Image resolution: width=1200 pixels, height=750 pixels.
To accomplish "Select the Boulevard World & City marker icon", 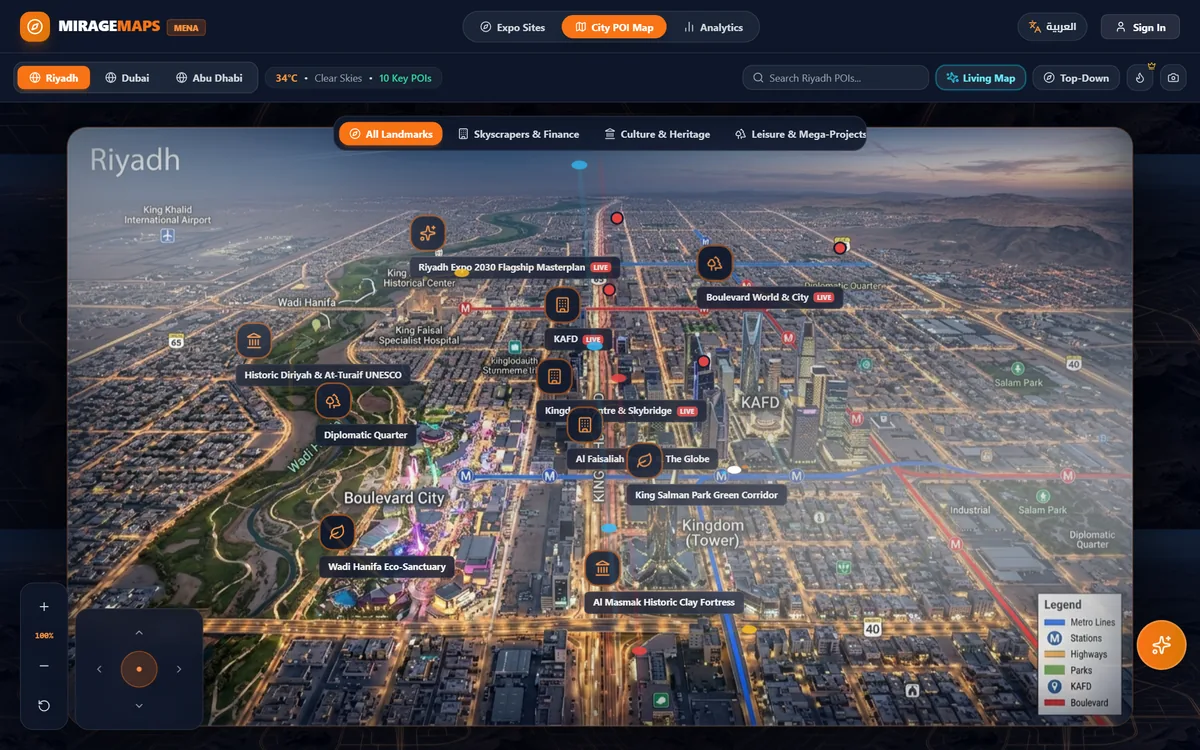I will [715, 264].
